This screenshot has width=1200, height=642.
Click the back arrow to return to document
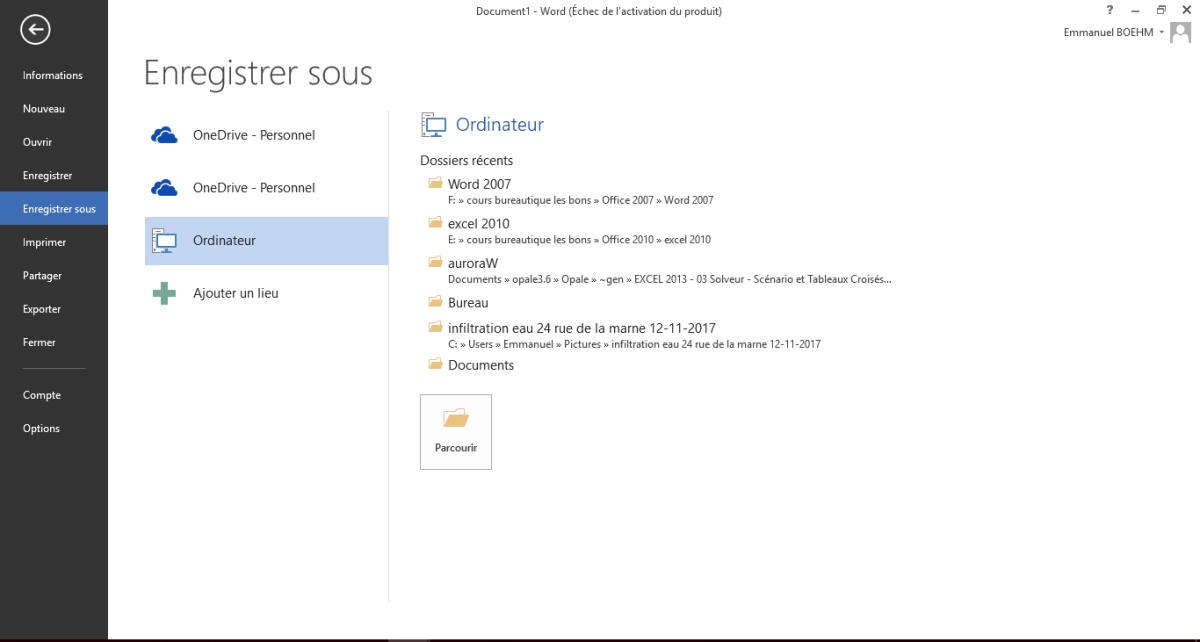(x=36, y=30)
